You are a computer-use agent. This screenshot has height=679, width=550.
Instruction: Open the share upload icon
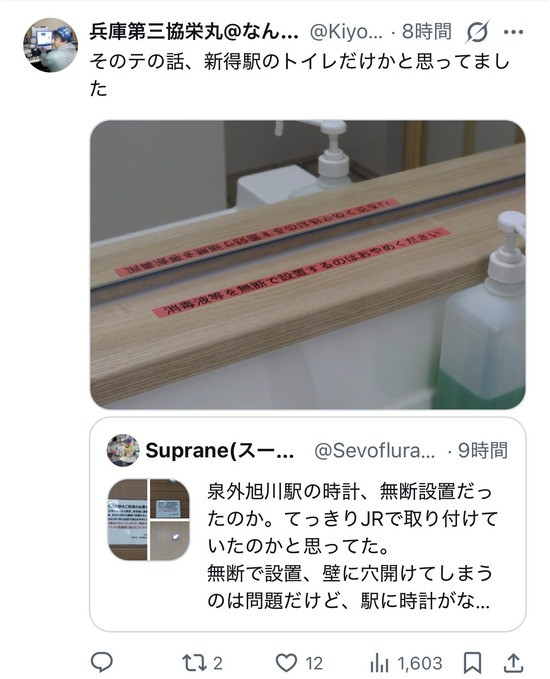click(513, 663)
